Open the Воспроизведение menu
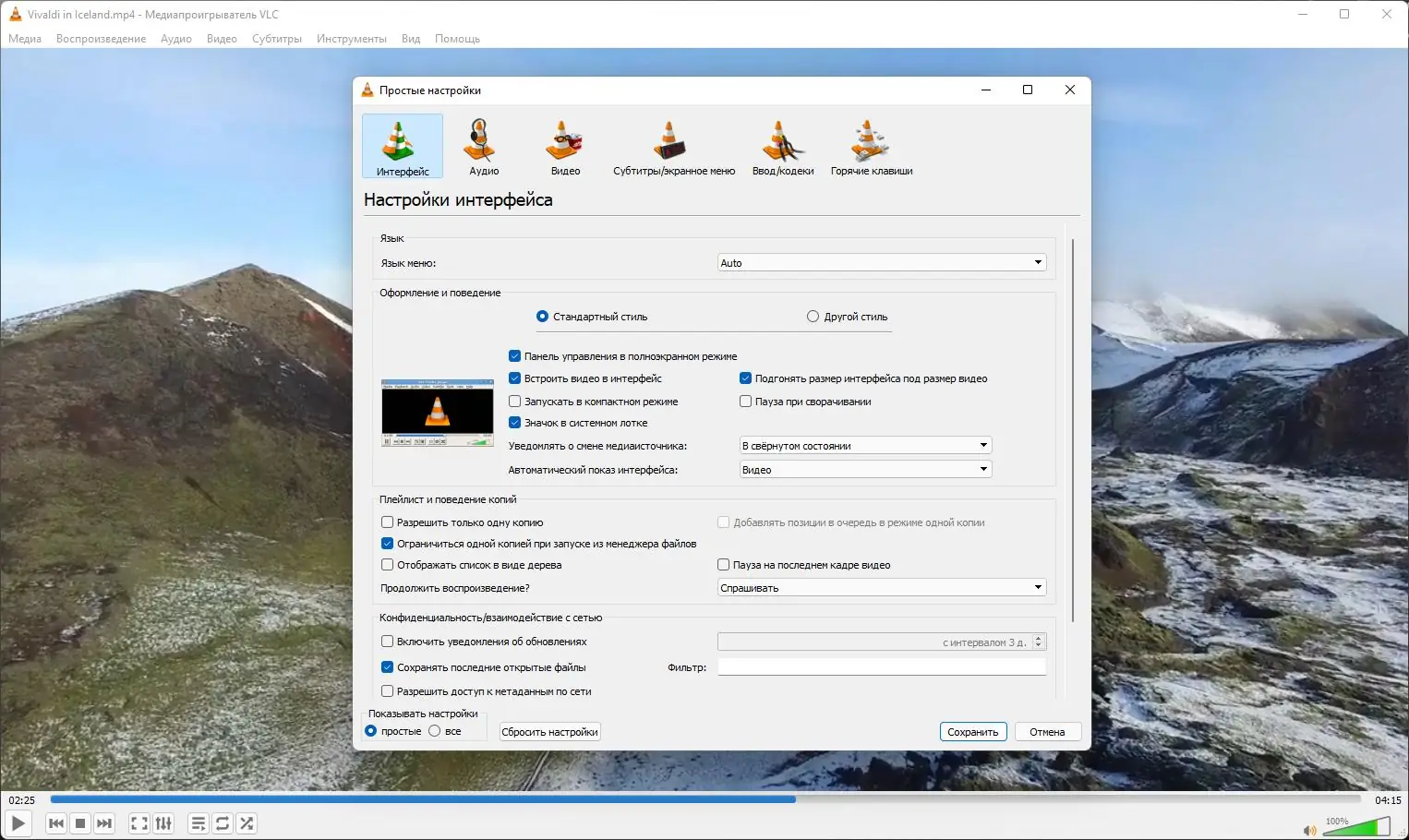Viewport: 1409px width, 840px height. 101,39
